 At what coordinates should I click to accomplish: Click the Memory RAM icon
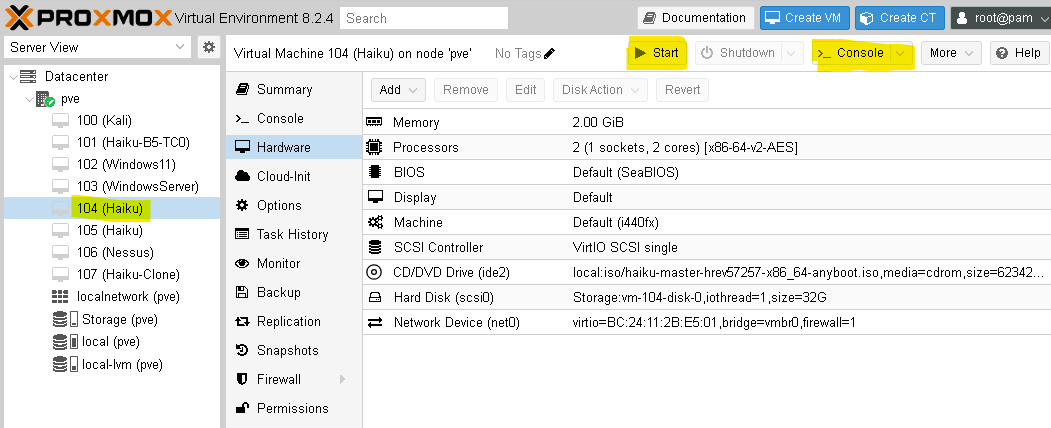[374, 122]
